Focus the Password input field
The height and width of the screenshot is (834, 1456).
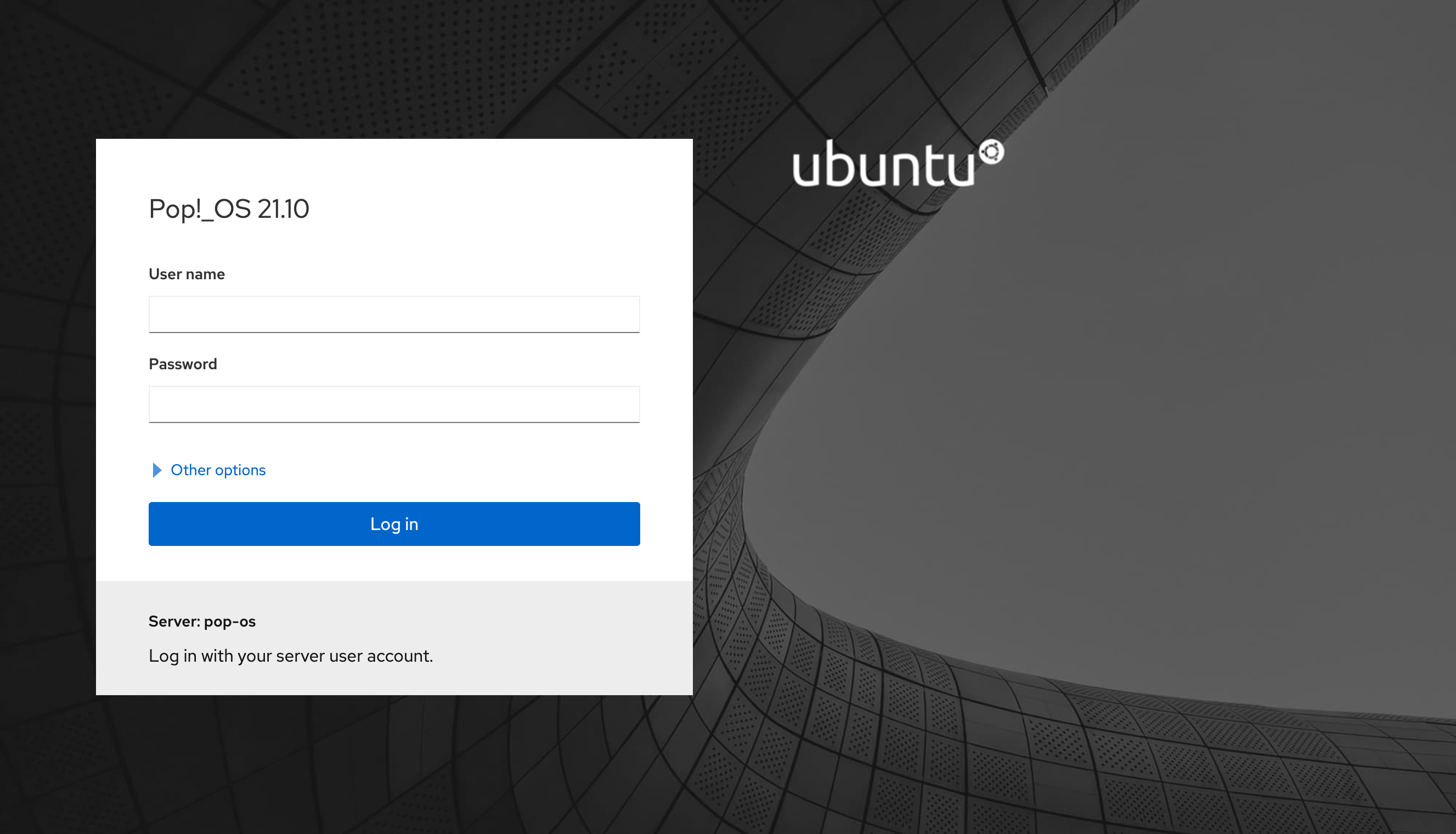coord(394,404)
